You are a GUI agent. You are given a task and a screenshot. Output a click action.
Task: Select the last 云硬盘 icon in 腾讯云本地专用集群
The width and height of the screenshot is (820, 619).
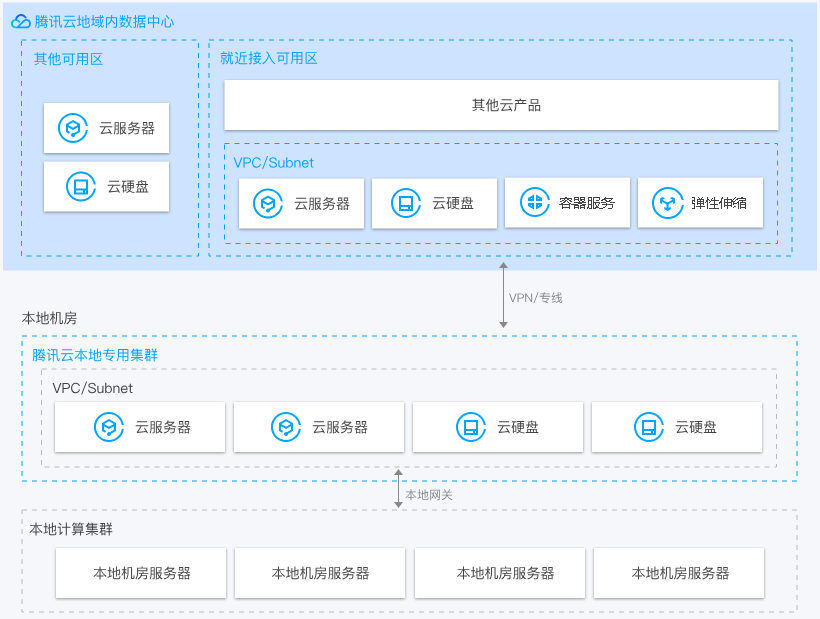[650, 427]
